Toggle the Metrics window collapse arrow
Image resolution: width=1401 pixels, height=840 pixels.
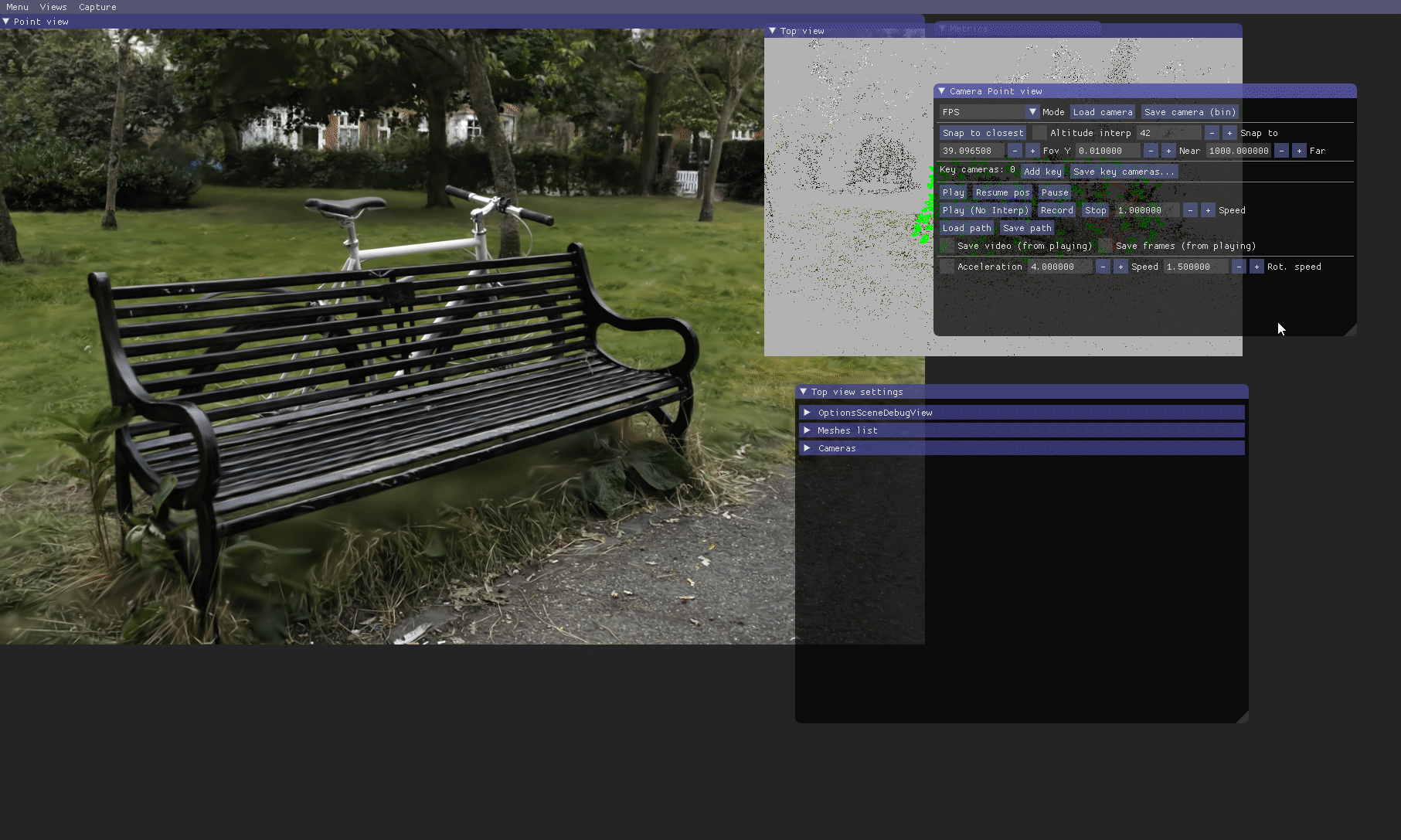point(942,29)
